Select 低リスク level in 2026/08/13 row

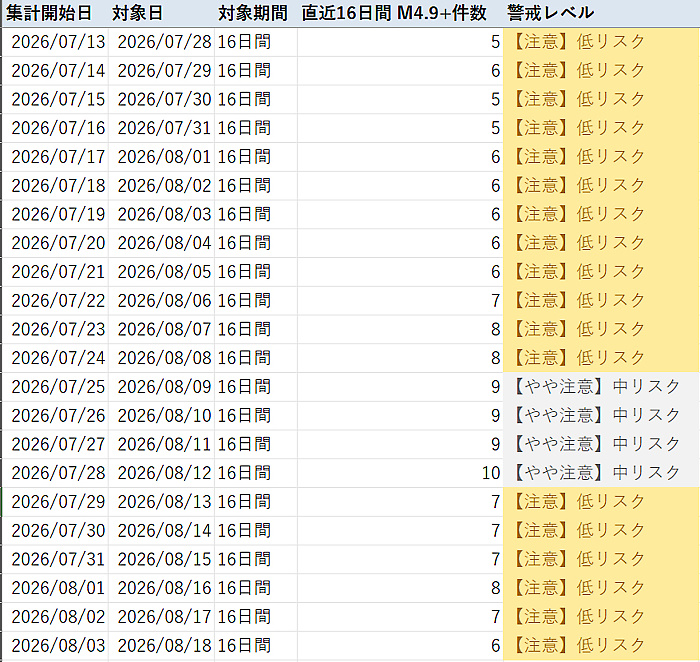pyautogui.click(x=601, y=501)
